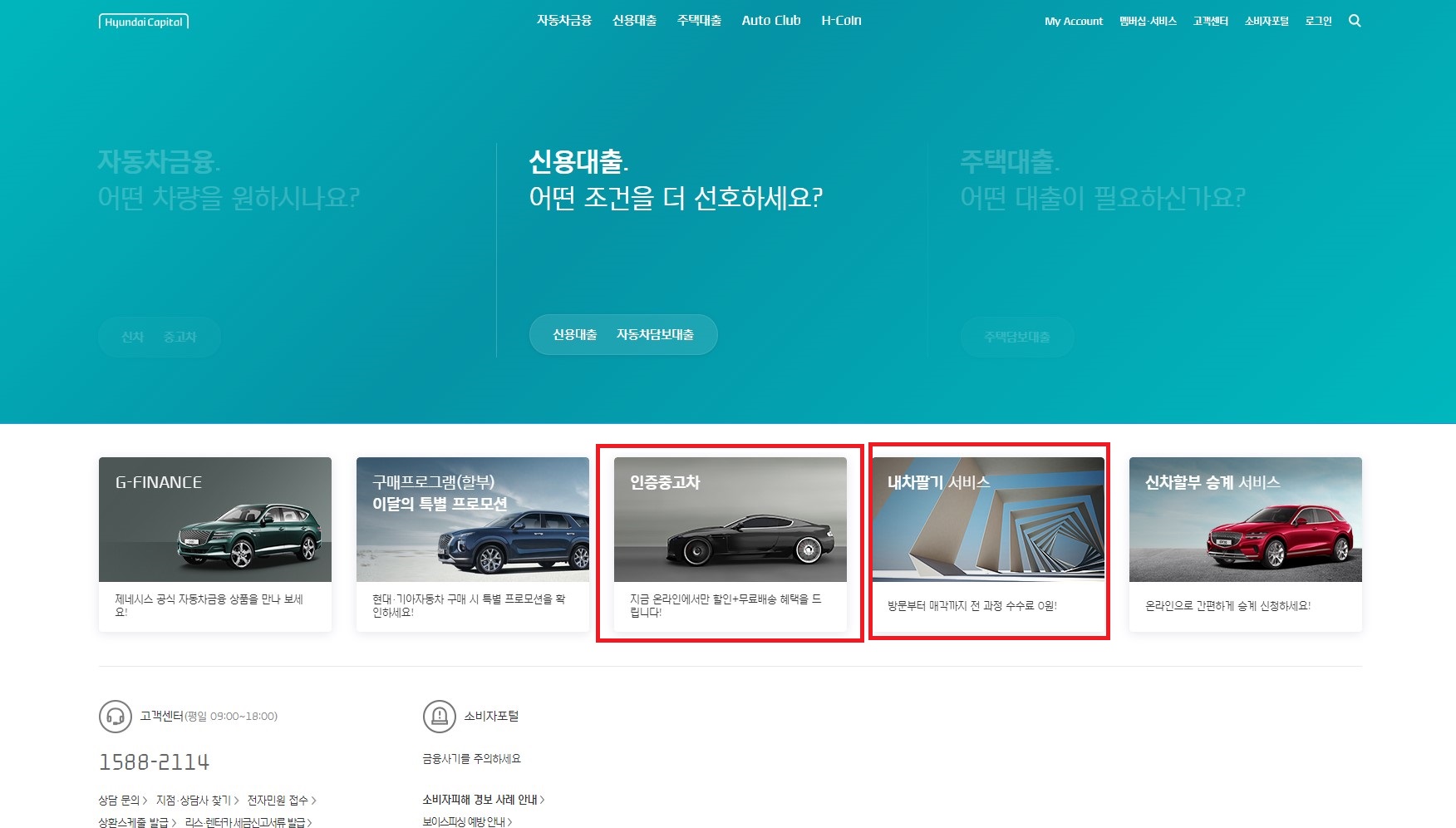This screenshot has width=1456, height=828.
Task: Open the G-FINANCE card image
Action: pos(215,520)
